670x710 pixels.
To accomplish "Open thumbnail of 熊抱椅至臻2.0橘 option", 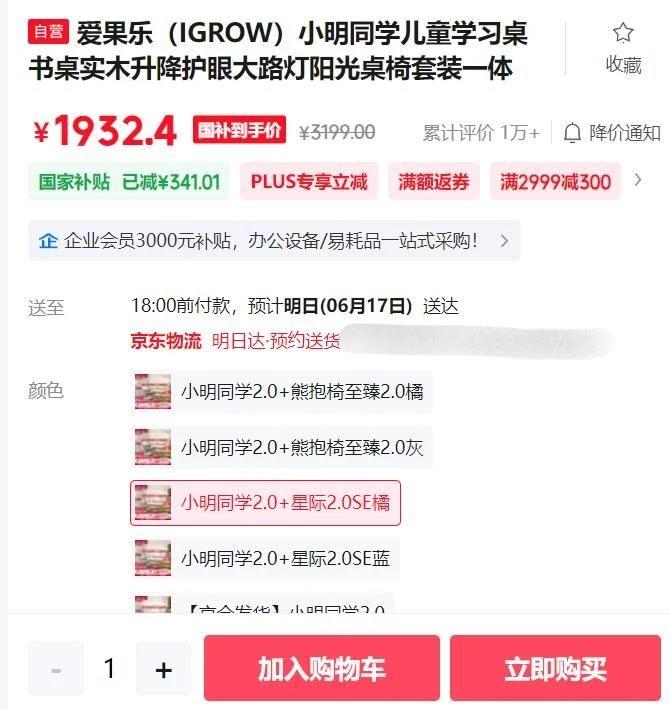I will (x=153, y=391).
